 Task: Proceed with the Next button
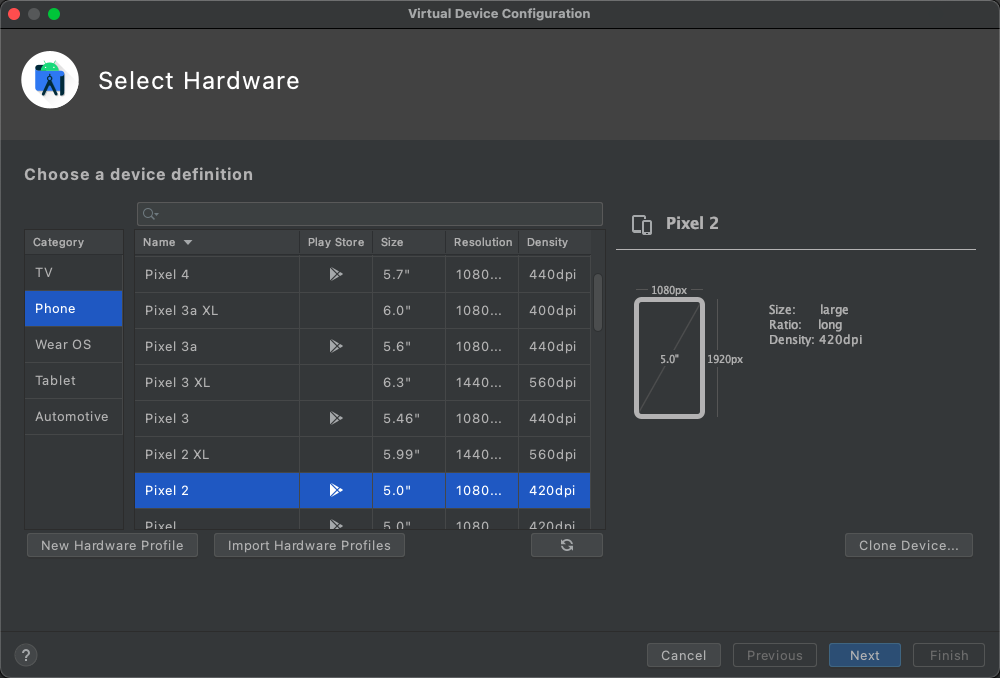point(865,655)
